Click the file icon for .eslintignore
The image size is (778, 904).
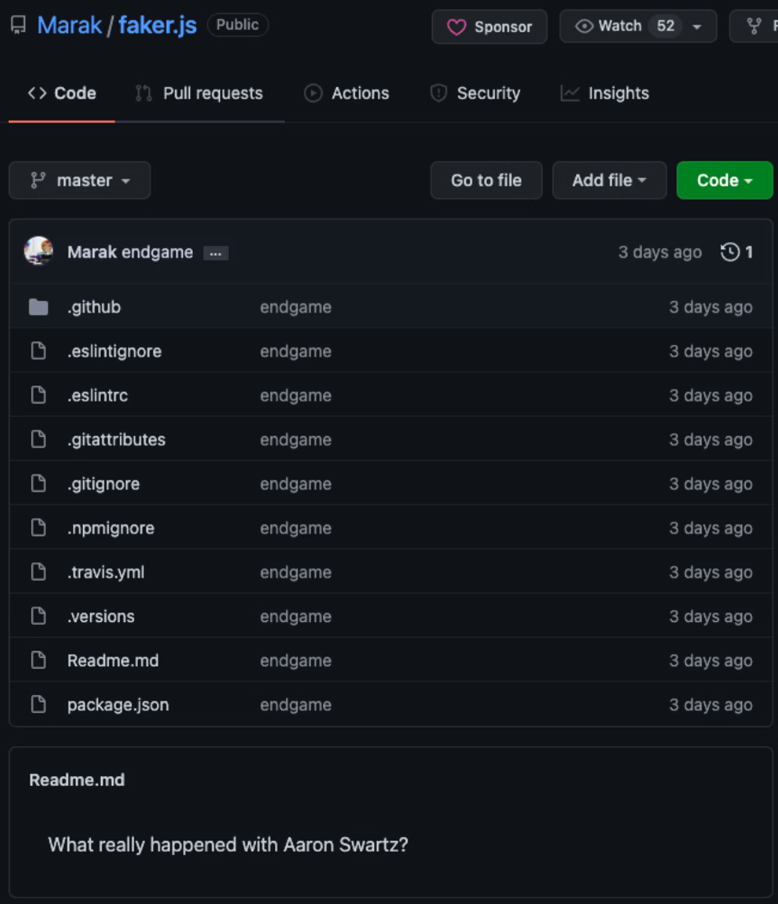39,351
